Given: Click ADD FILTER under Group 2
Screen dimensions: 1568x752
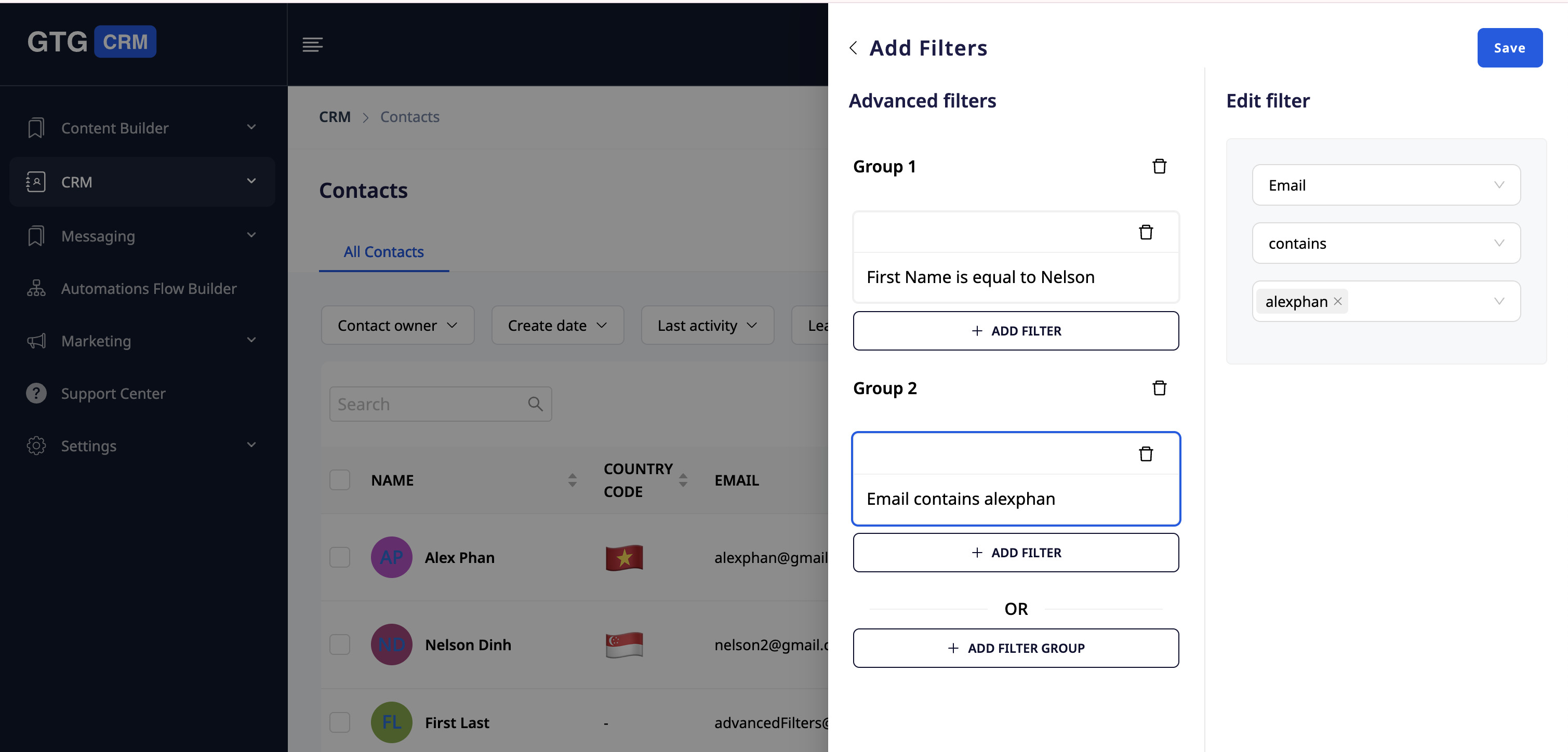Looking at the screenshot, I should pyautogui.click(x=1016, y=552).
